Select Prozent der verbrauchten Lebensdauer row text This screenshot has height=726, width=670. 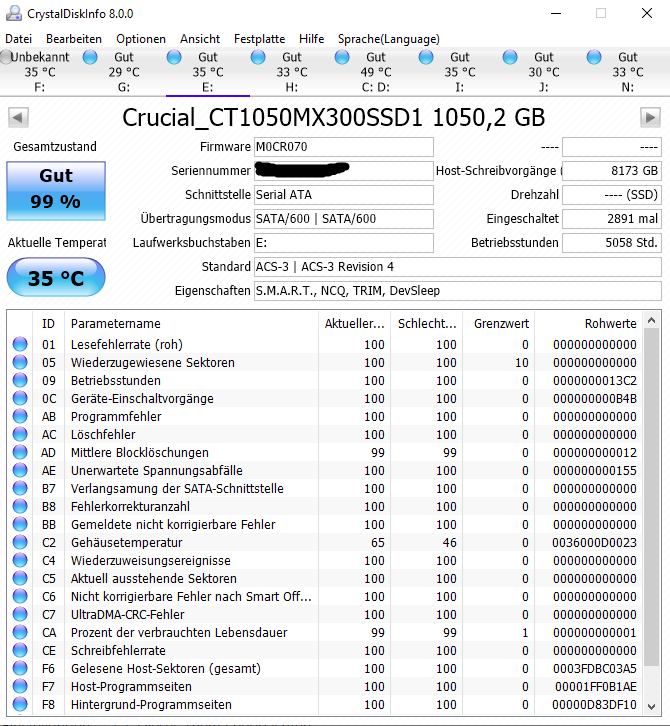click(x=179, y=632)
